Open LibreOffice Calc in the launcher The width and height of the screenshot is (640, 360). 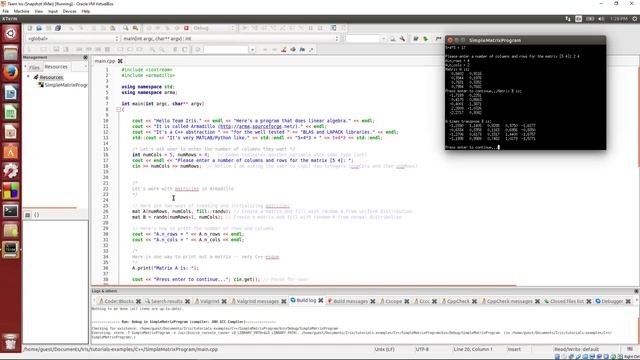pyautogui.click(x=11, y=112)
